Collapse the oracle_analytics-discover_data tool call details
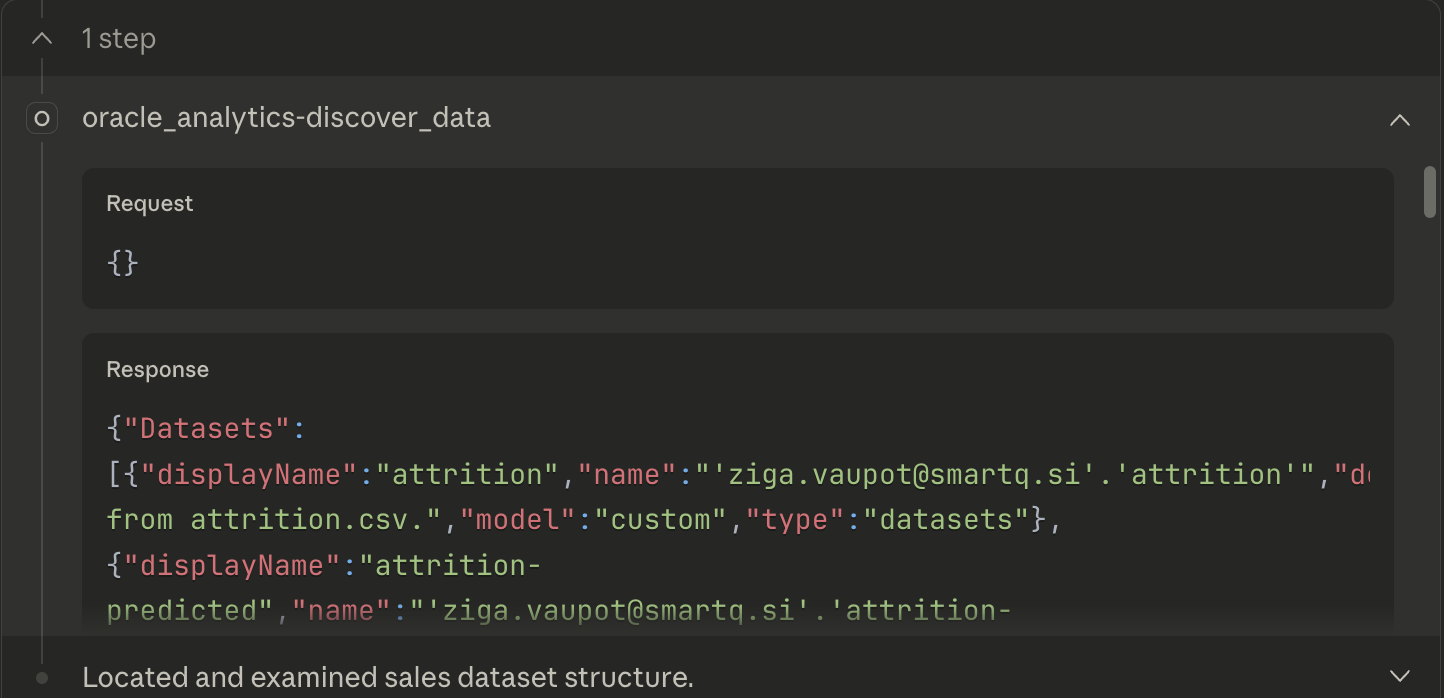The width and height of the screenshot is (1444, 698). coord(1399,119)
